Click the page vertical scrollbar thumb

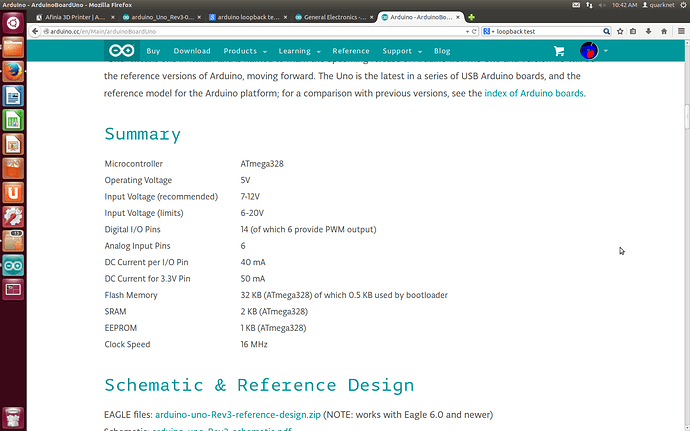tap(686, 117)
